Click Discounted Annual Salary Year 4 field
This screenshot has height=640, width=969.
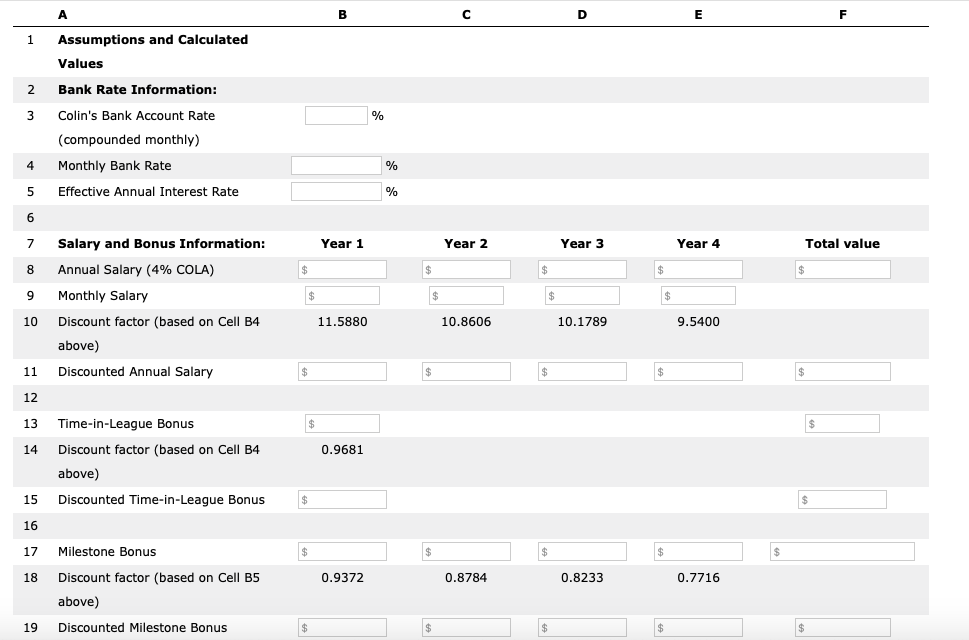pyautogui.click(x=698, y=371)
